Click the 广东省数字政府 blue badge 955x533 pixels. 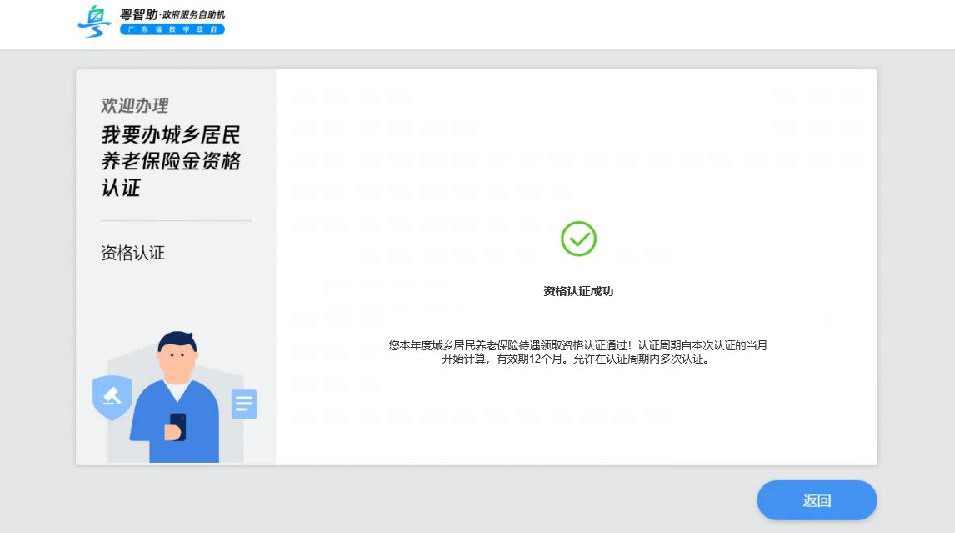click(x=172, y=30)
